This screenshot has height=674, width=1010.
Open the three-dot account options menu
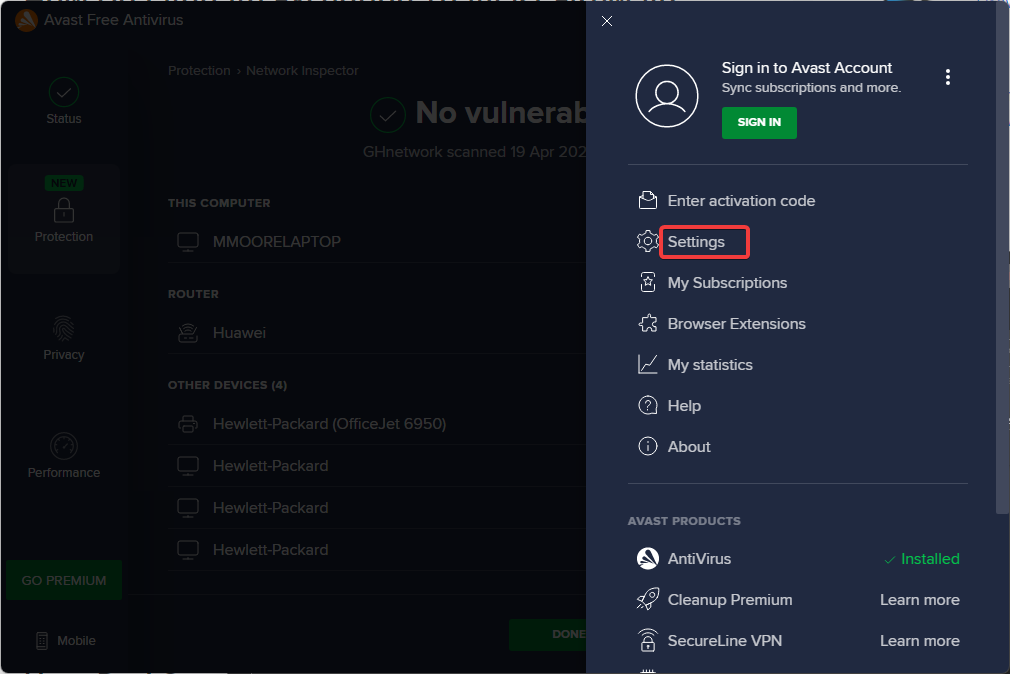(x=948, y=77)
